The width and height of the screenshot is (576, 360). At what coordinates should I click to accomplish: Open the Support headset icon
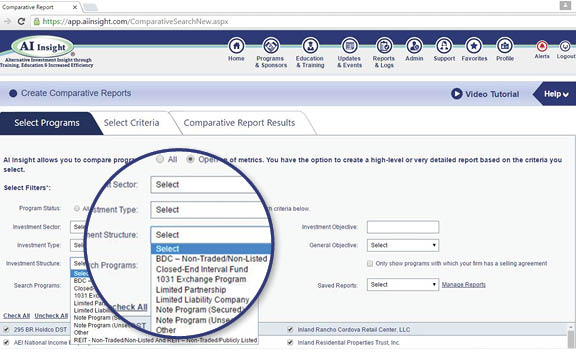(x=444, y=46)
